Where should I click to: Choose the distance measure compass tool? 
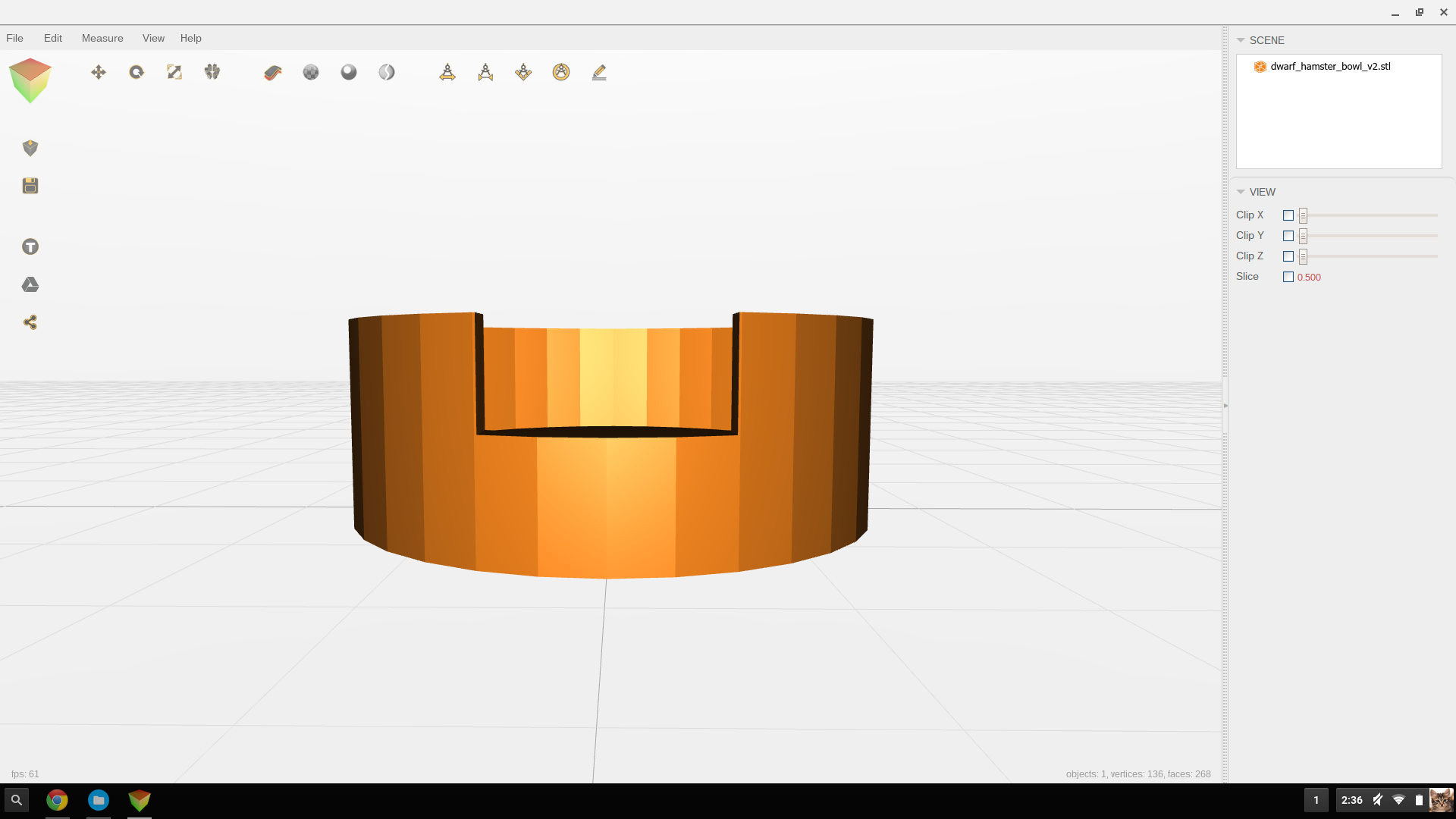click(447, 72)
